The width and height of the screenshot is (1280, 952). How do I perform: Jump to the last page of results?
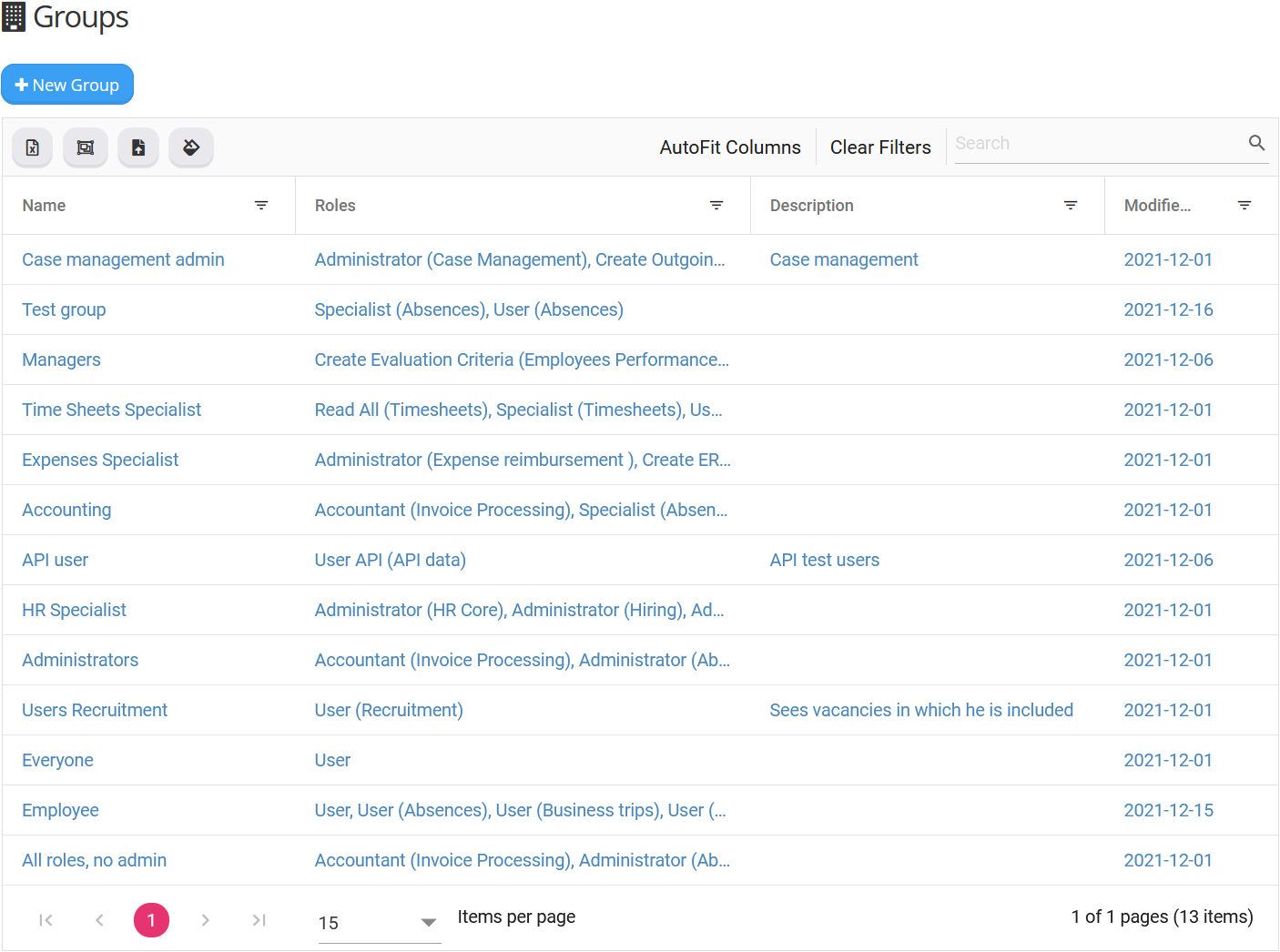click(259, 919)
